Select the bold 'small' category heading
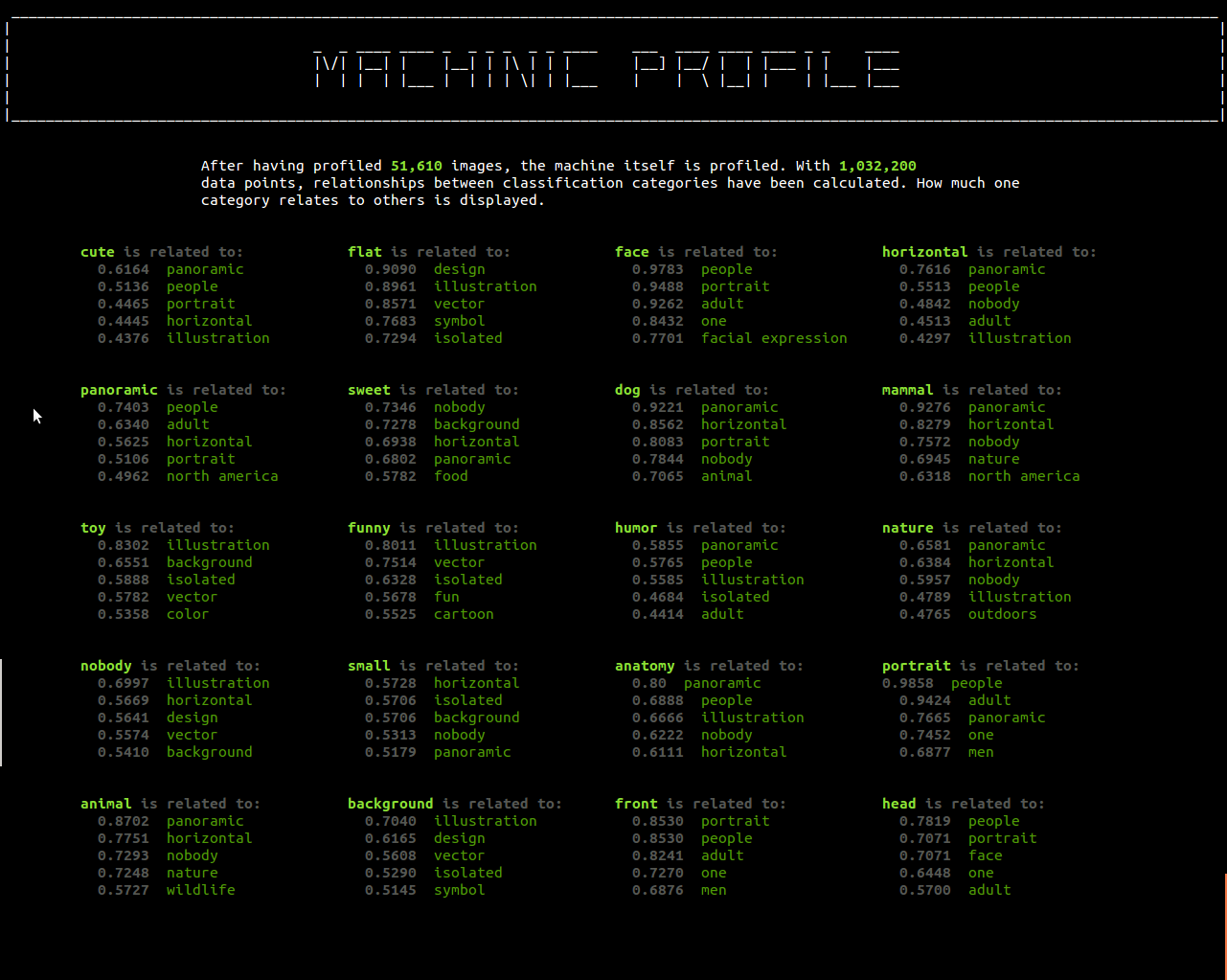The width and height of the screenshot is (1227, 980). (369, 666)
